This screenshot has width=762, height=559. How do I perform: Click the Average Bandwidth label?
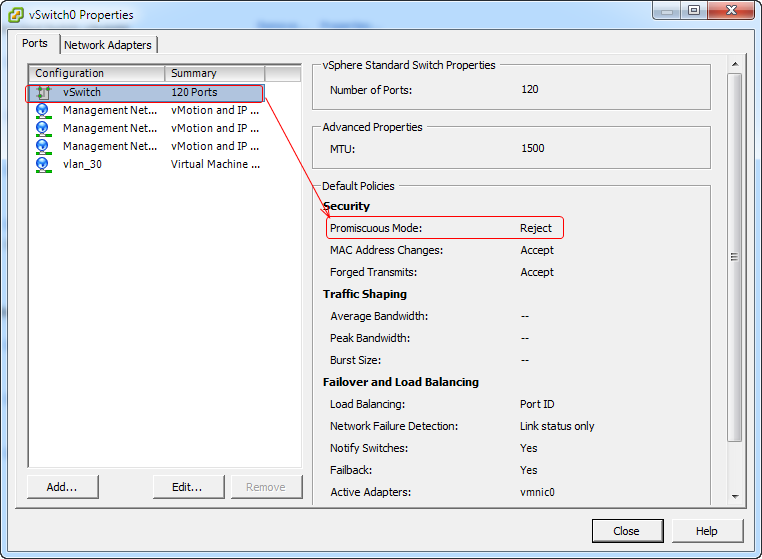click(379, 316)
